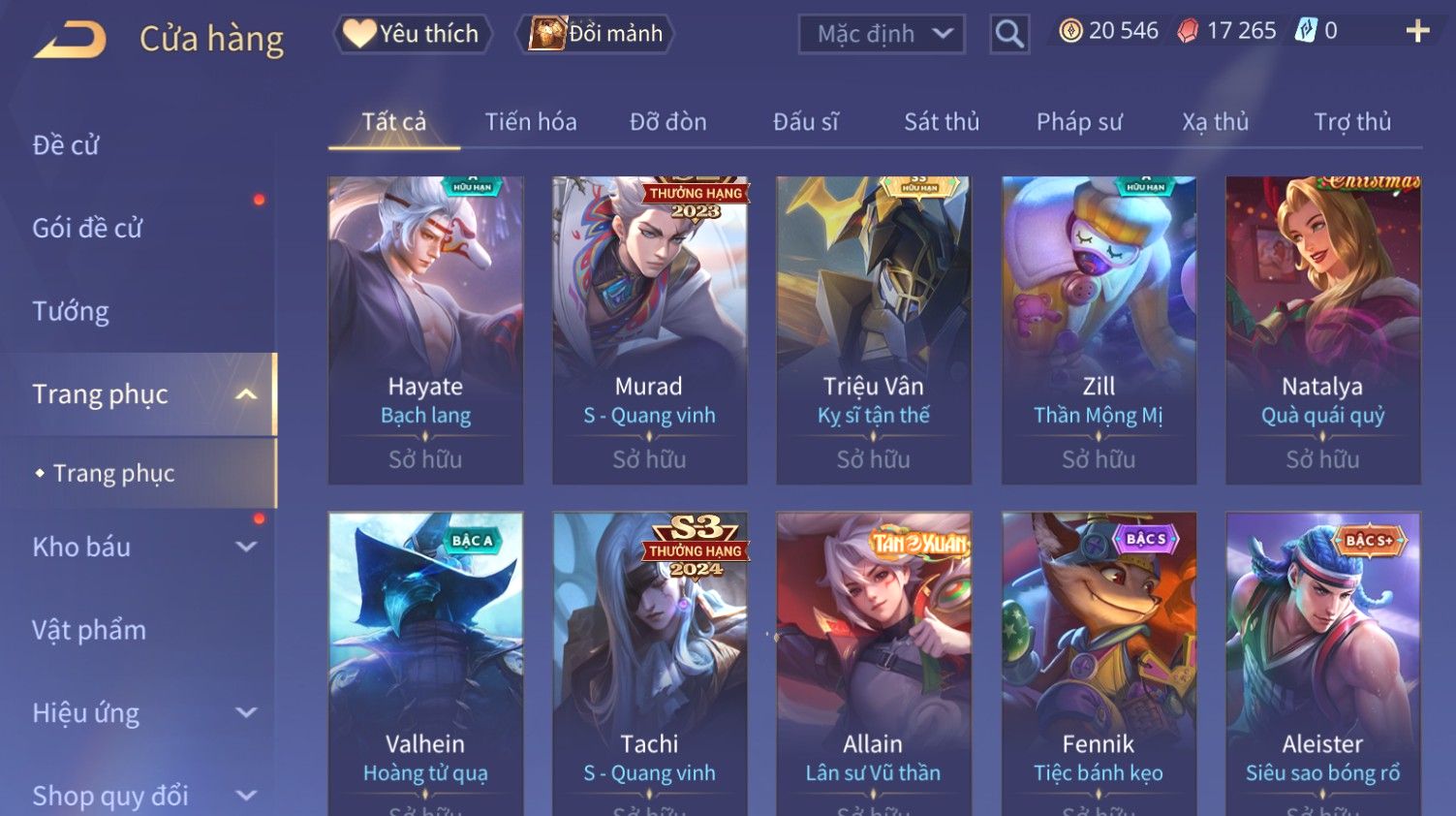Select the Hayate Bạch lang skin card
The width and height of the screenshot is (1456, 816).
click(425, 330)
